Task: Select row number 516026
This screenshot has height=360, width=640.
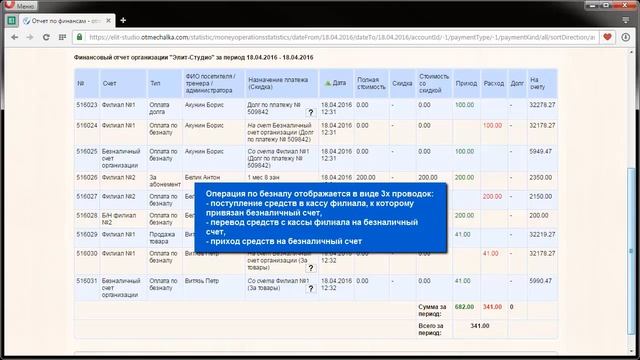Action: click(x=87, y=178)
